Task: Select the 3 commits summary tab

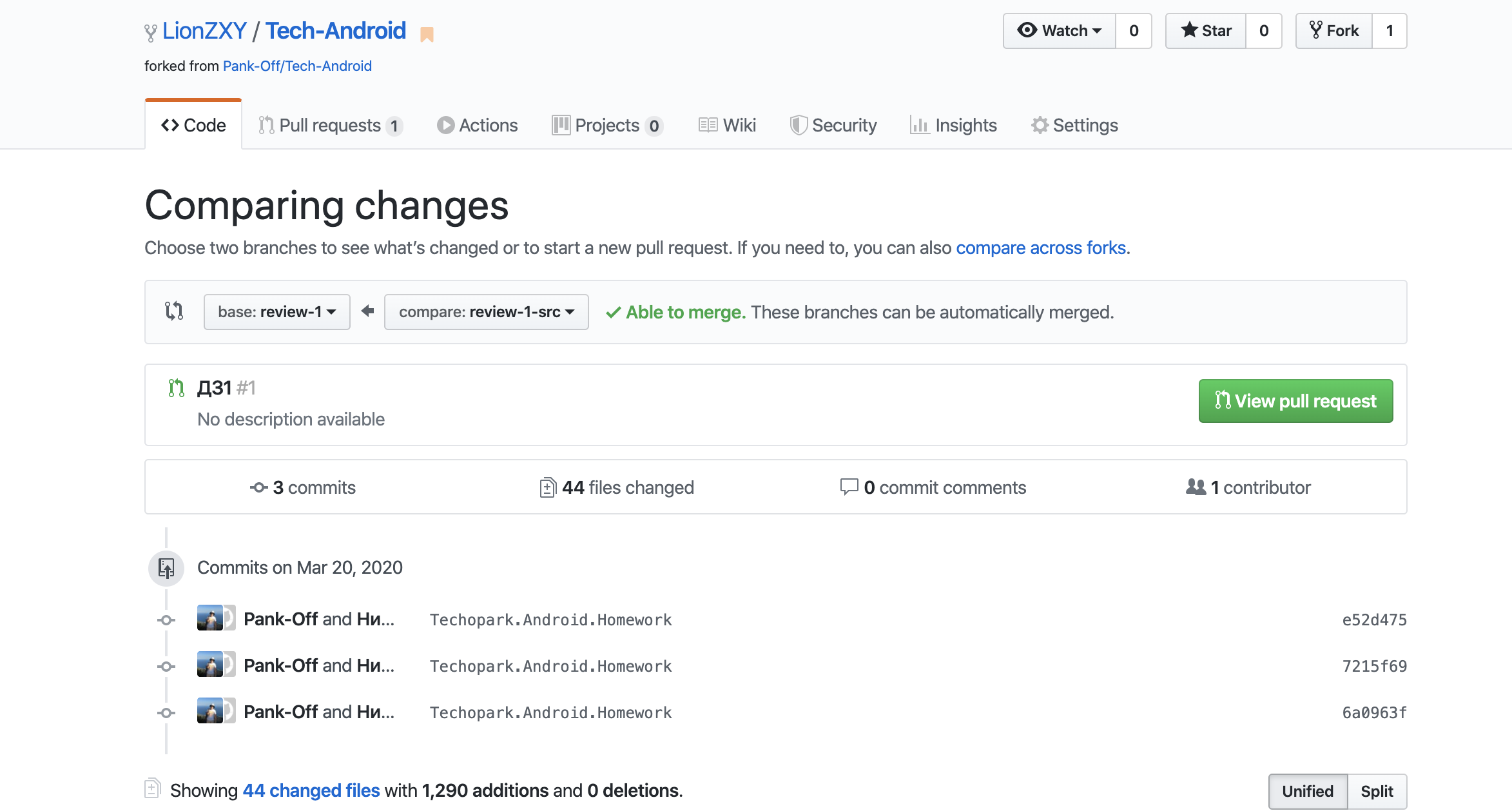Action: coord(303,487)
